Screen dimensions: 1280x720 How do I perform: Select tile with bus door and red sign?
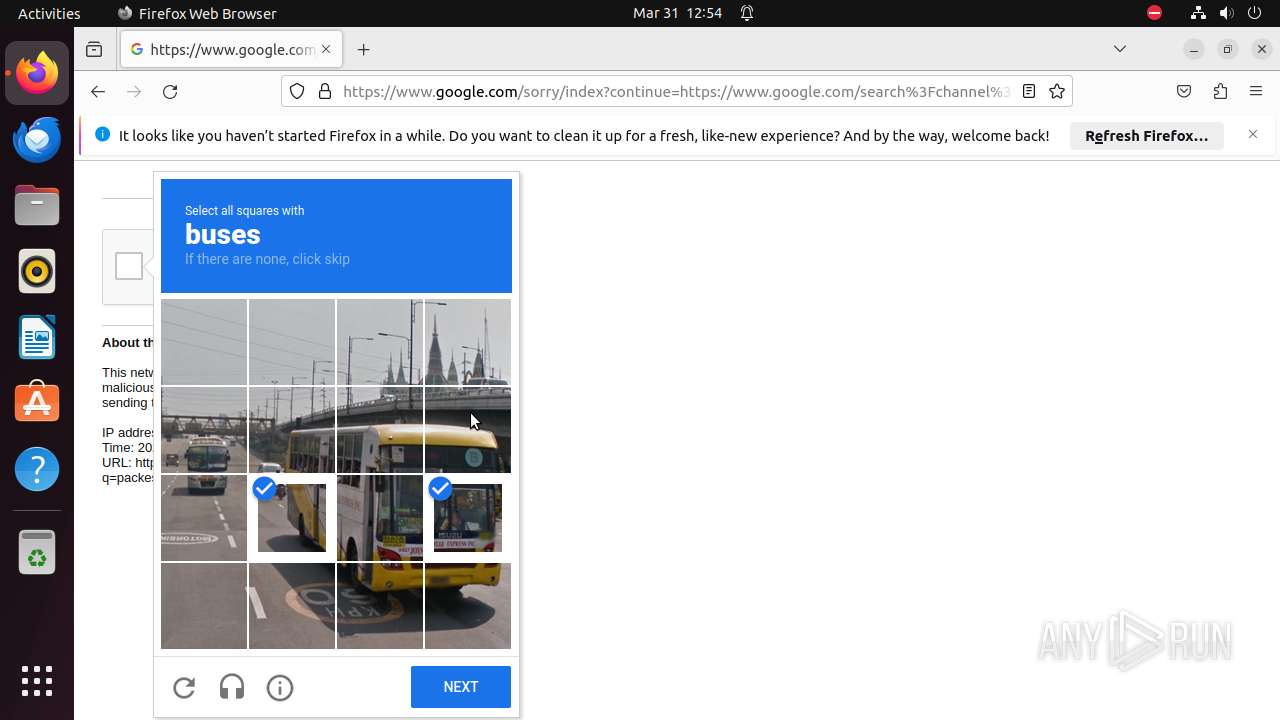[x=380, y=518]
